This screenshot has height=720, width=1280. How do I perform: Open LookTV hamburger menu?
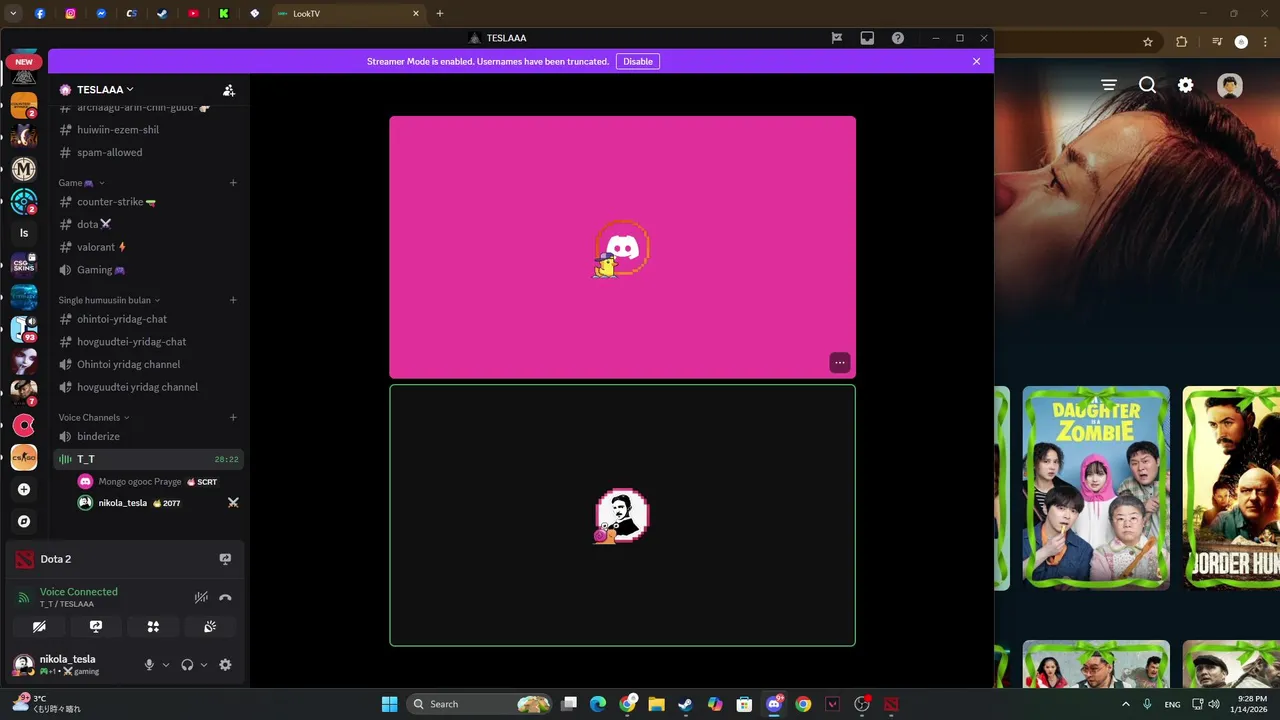tap(1109, 85)
